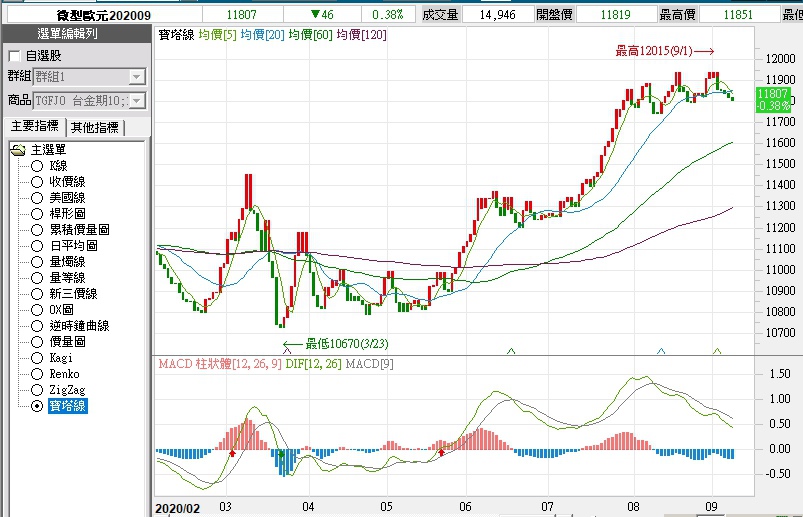Click the 選單編輯列 panel header
This screenshot has width=803, height=517.
point(77,34)
